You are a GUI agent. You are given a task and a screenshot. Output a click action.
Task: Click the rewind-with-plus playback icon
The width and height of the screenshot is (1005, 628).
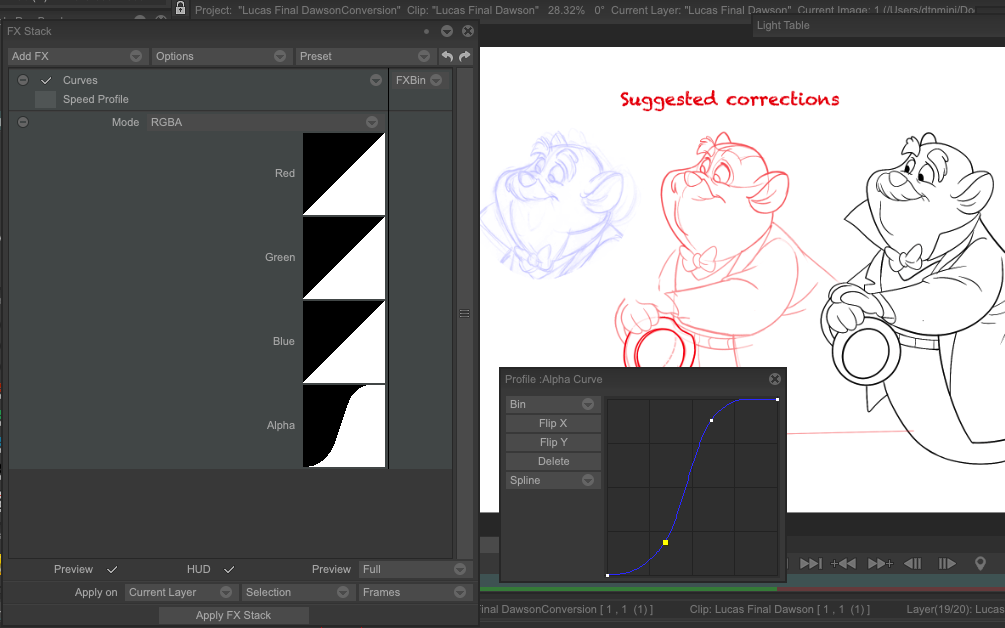[843, 563]
